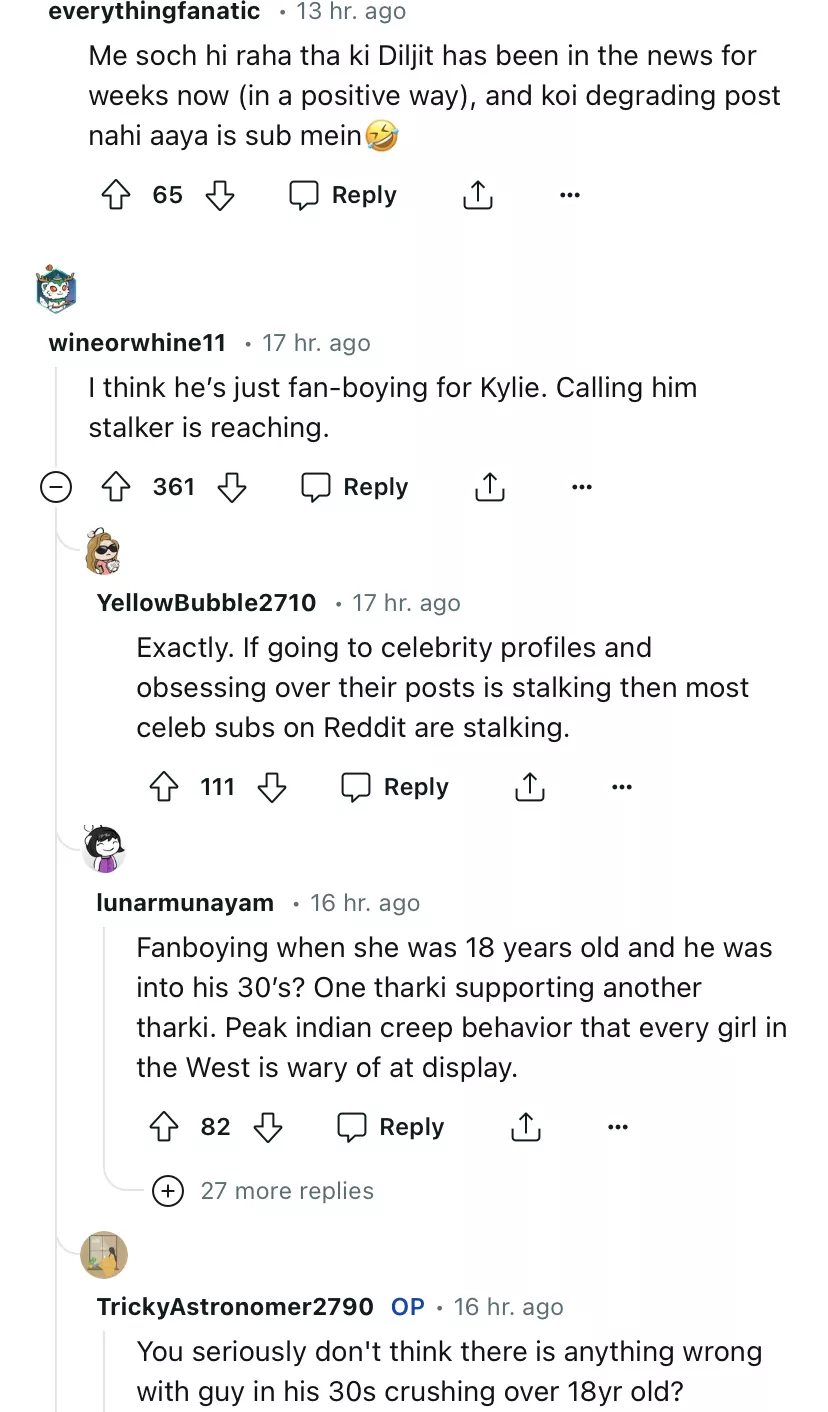This screenshot has width=828, height=1412.
Task: Upvote wineorwhine11's comment with 361 votes
Action: click(x=118, y=487)
